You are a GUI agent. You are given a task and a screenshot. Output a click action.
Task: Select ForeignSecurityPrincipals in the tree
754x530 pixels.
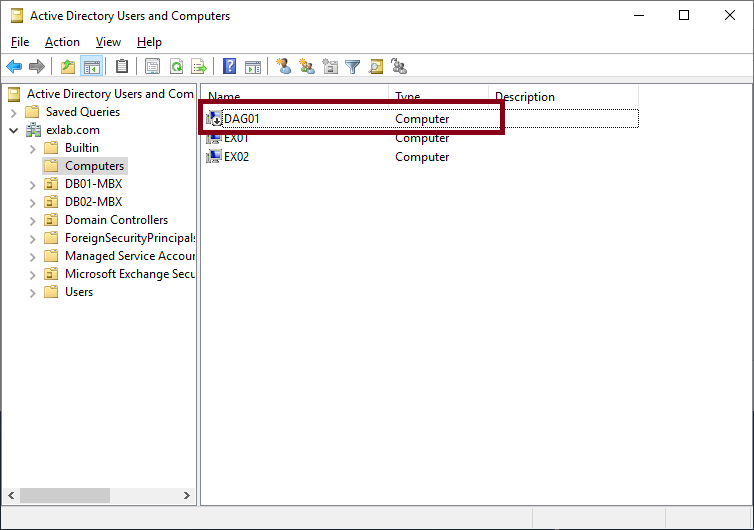[x=130, y=238]
